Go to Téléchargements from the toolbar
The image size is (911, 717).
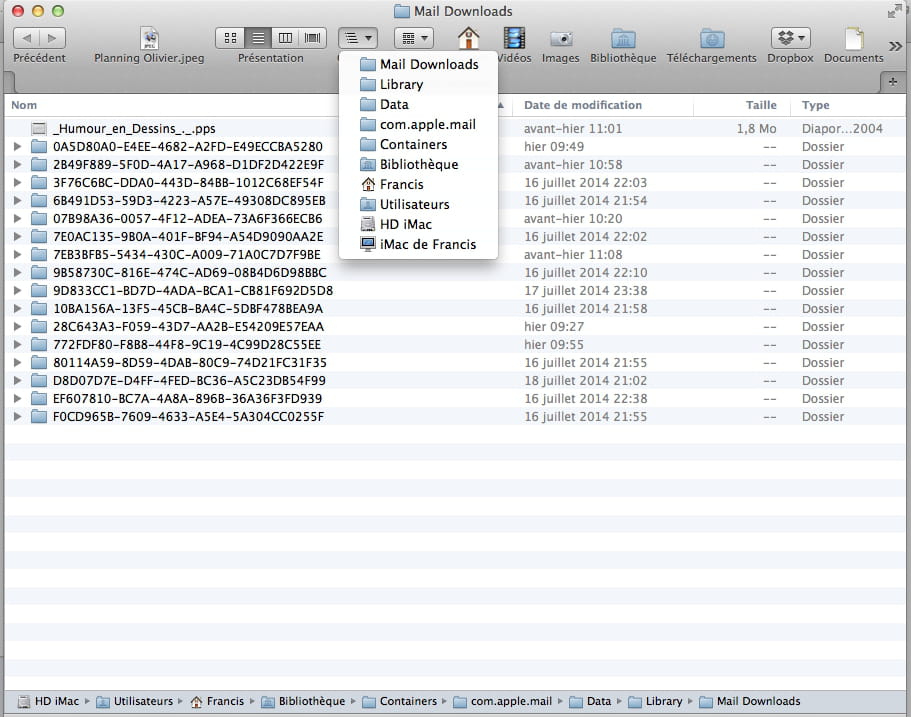(711, 39)
